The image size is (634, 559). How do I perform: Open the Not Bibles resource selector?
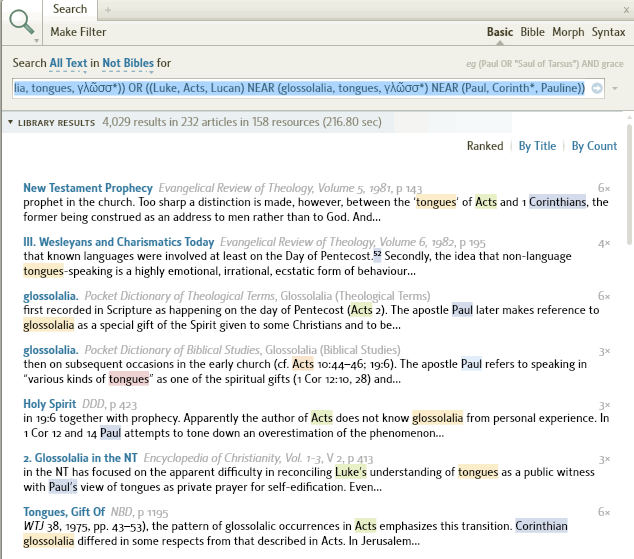128,63
